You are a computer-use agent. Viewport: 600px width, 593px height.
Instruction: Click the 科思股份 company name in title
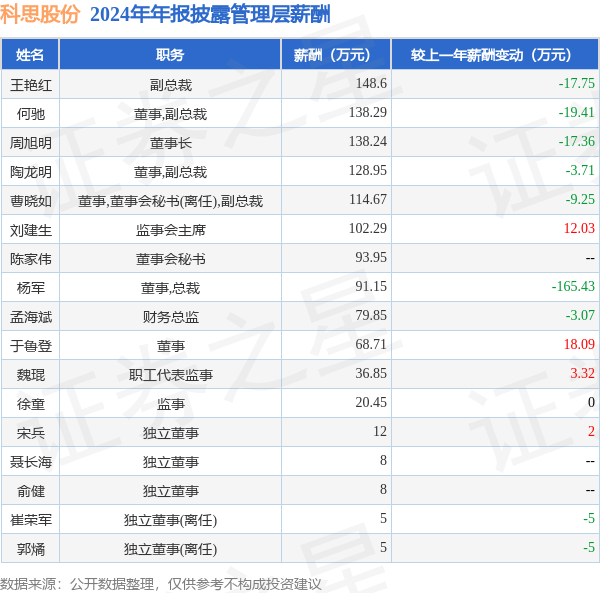pyautogui.click(x=40, y=14)
